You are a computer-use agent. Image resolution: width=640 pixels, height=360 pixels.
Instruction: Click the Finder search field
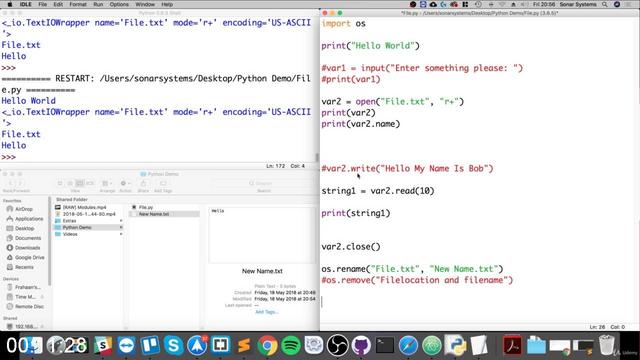click(x=264, y=183)
